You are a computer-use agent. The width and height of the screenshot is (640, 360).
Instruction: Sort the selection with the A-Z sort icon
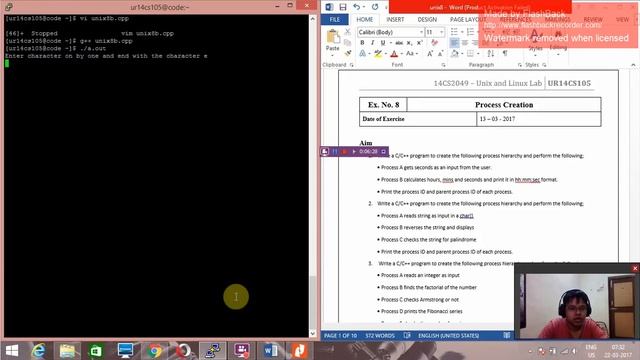[491, 53]
